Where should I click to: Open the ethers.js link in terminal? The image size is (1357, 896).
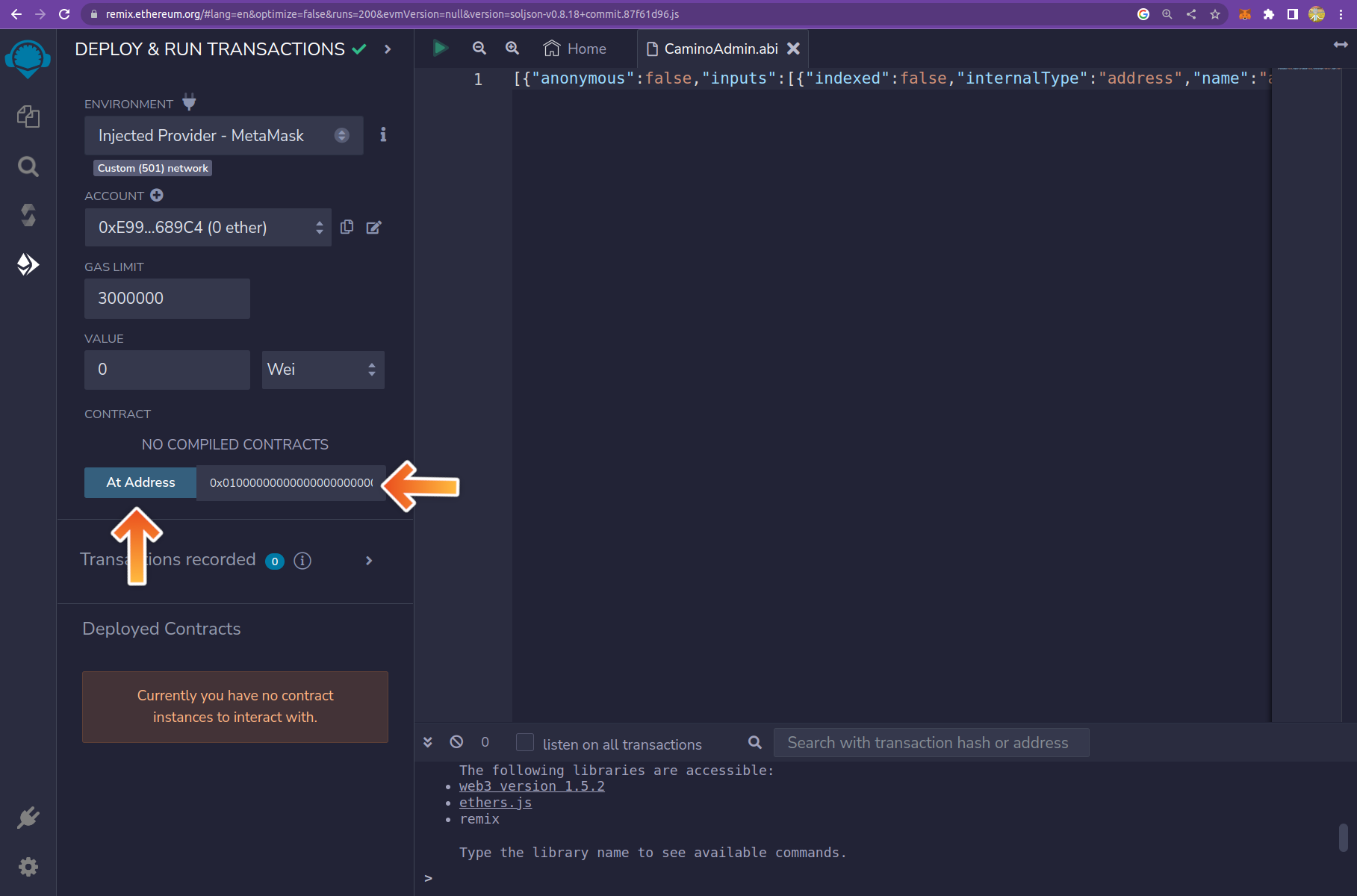coord(495,803)
